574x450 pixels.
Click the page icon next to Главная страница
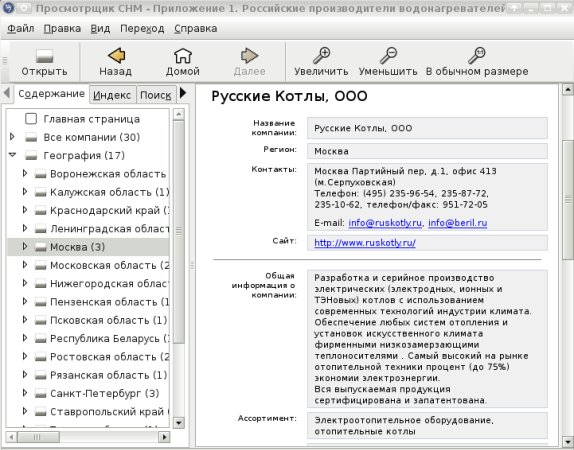click(x=31, y=119)
